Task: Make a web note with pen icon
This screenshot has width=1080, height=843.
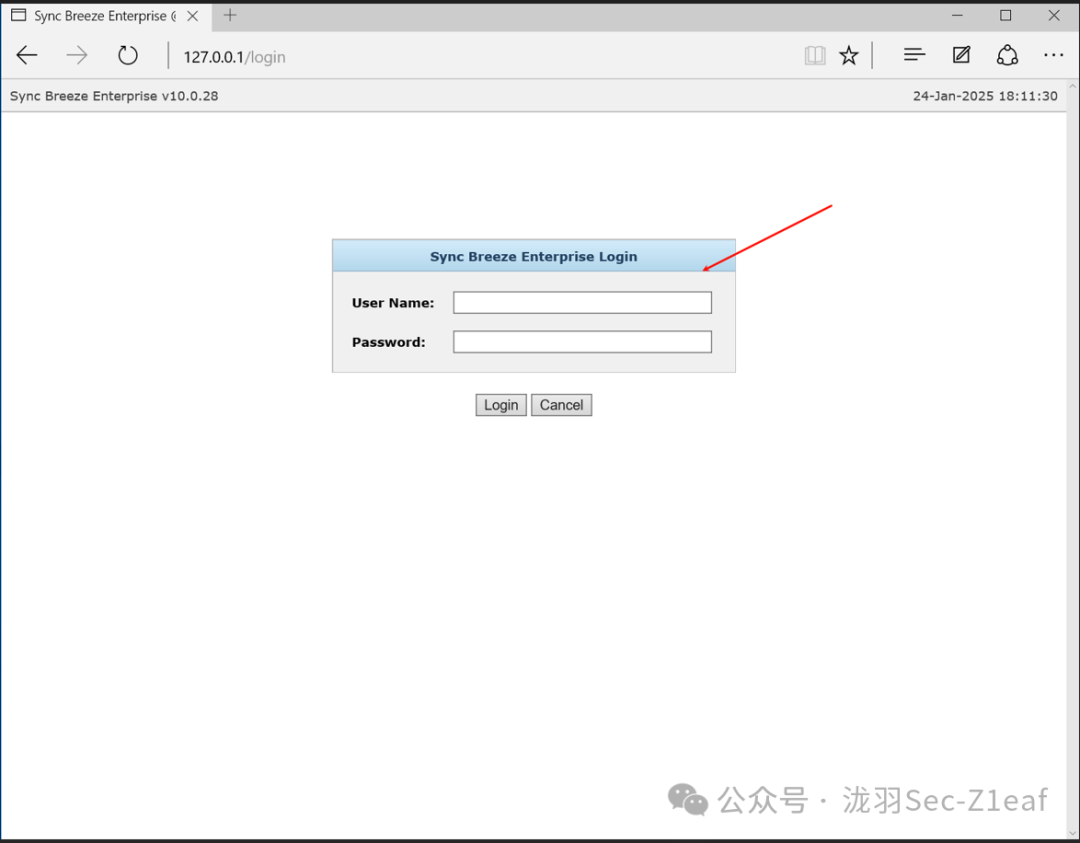Action: [962, 54]
